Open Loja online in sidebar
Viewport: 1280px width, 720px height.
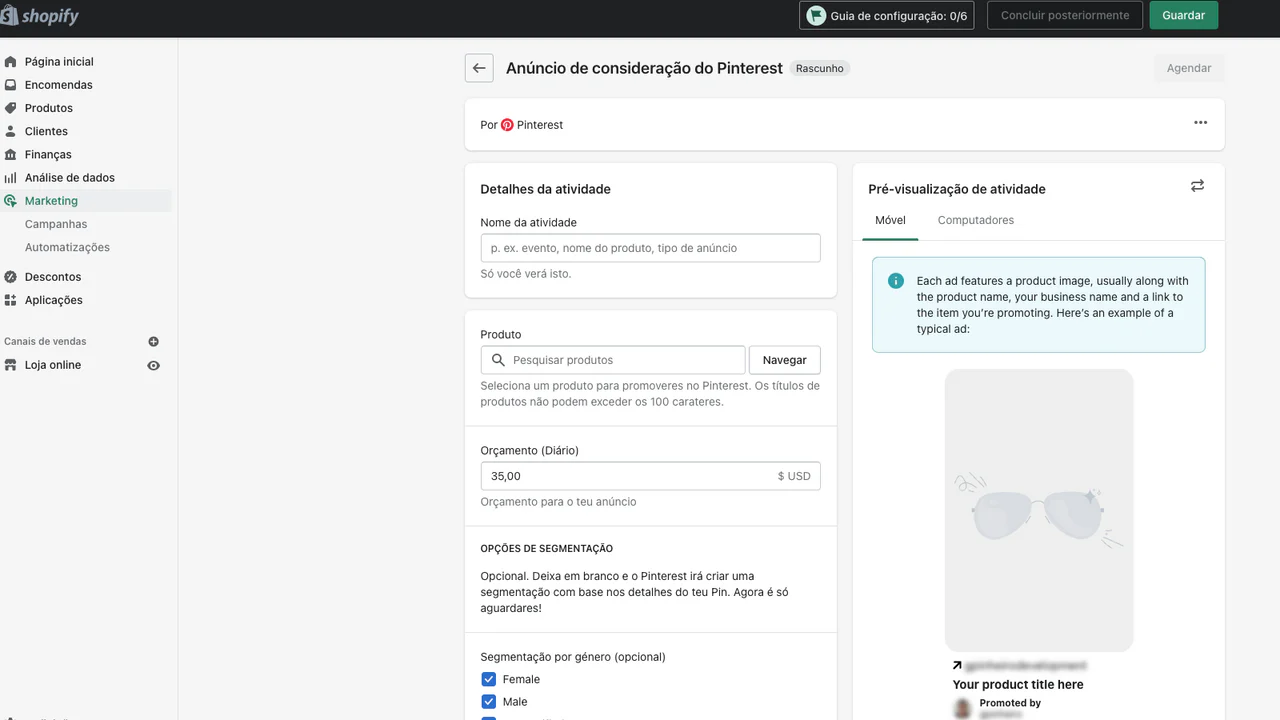pyautogui.click(x=53, y=365)
